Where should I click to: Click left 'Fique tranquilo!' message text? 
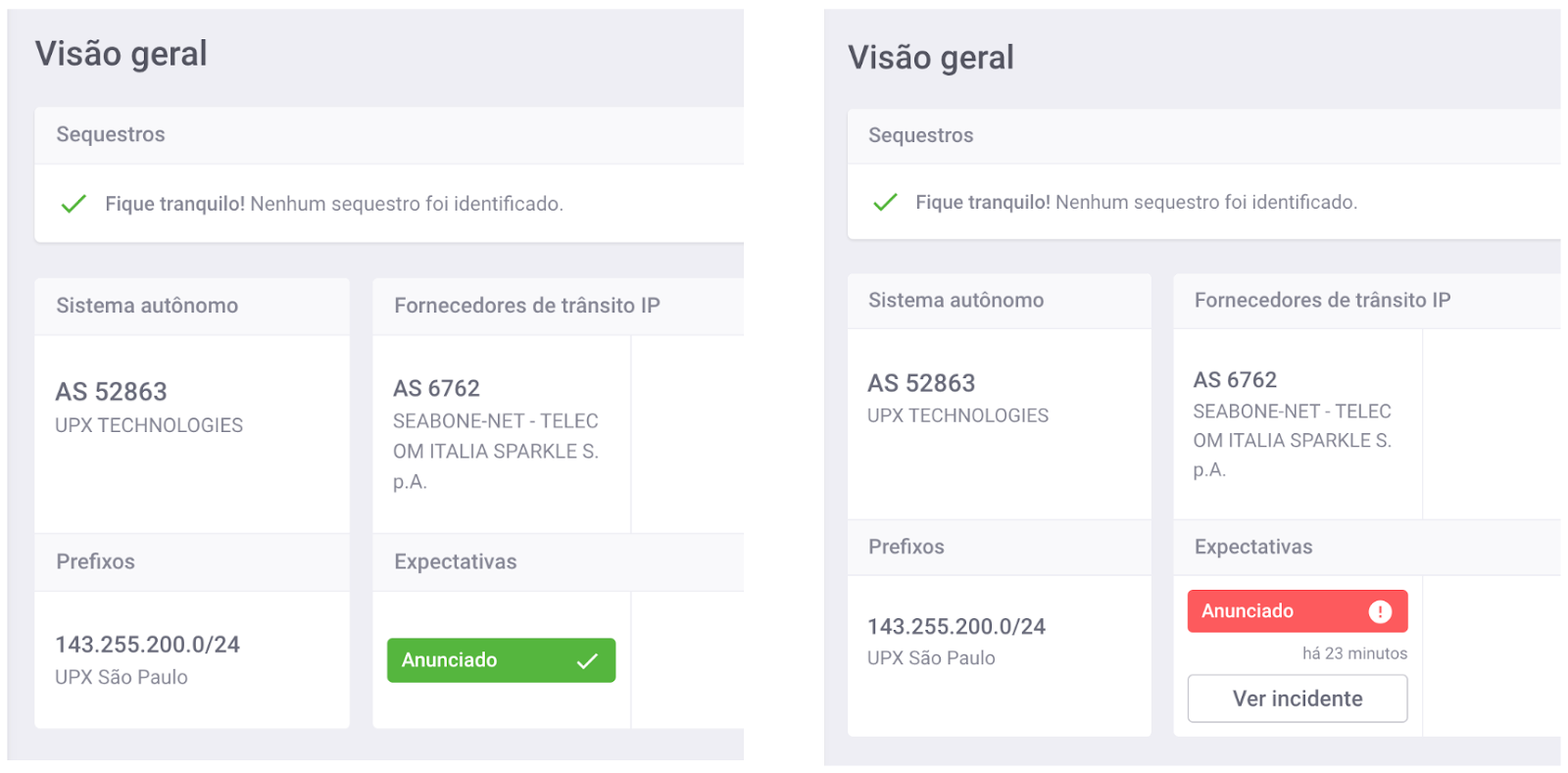pos(175,204)
